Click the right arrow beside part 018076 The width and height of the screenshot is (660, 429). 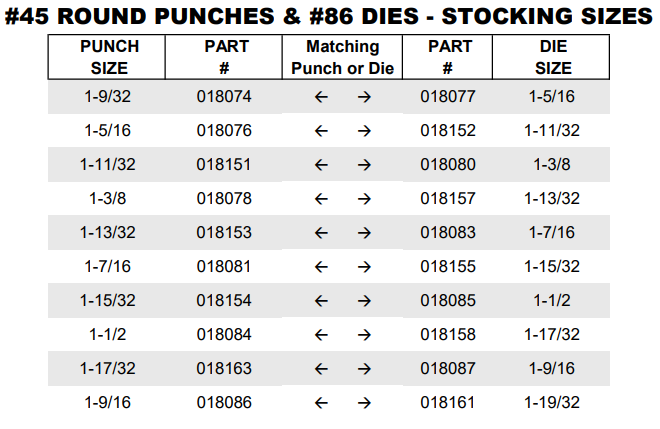click(365, 131)
